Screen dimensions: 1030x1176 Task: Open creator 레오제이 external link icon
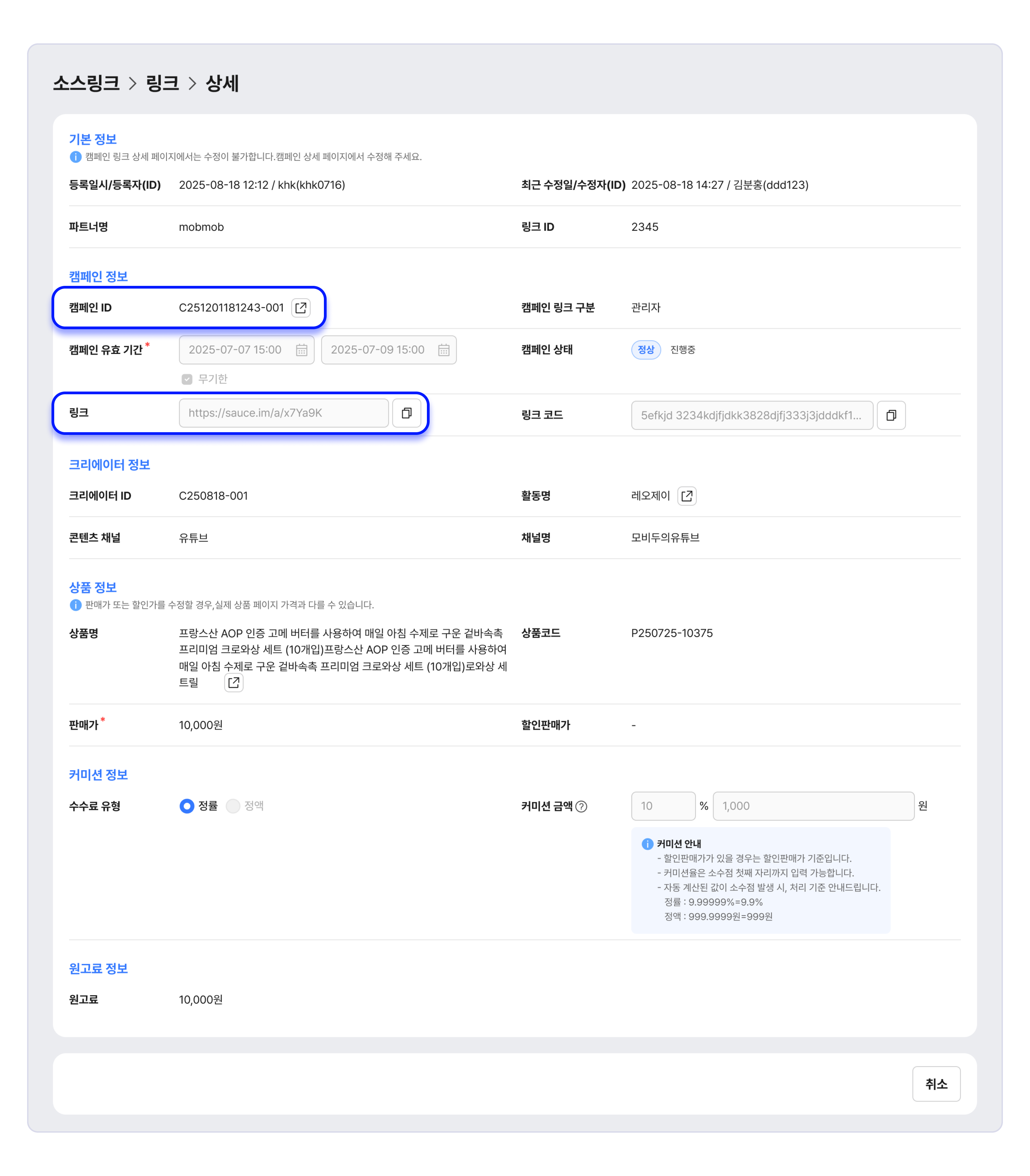pos(687,496)
